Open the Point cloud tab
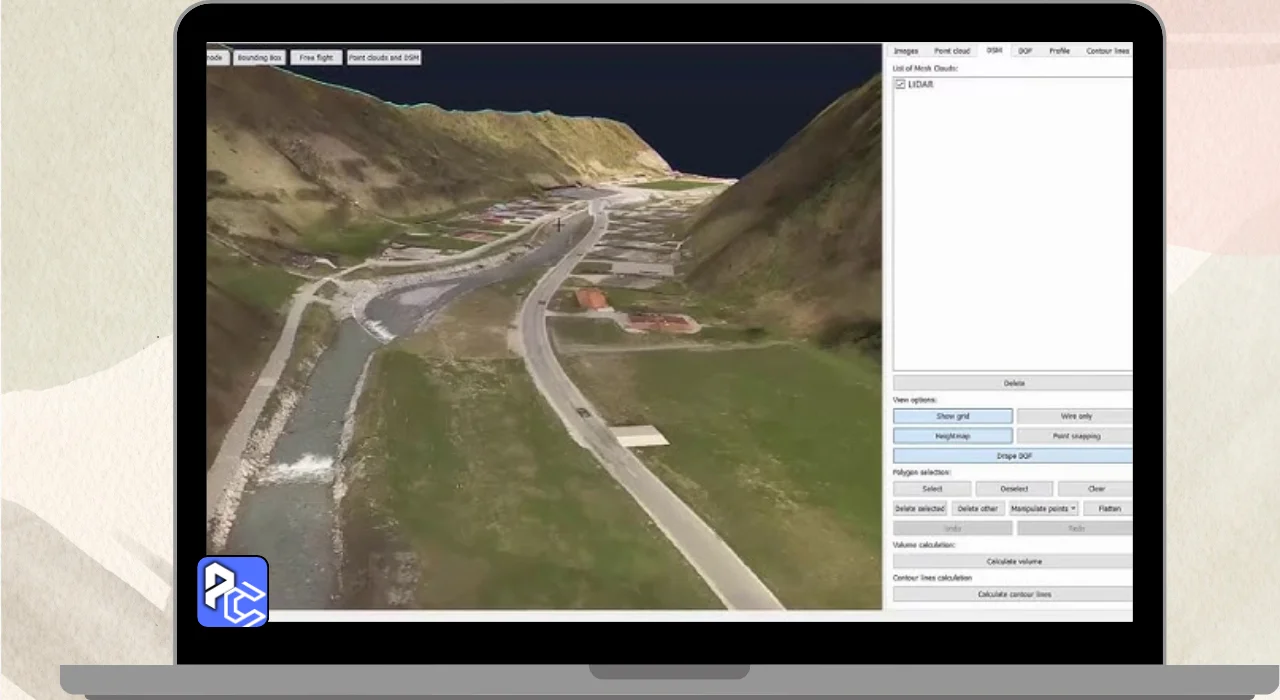The width and height of the screenshot is (1280, 700). coord(952,50)
